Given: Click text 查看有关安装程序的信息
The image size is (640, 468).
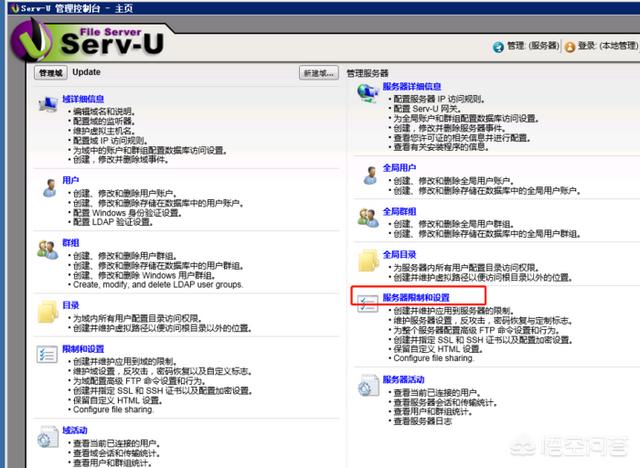Looking at the screenshot, I should pyautogui.click(x=441, y=147).
